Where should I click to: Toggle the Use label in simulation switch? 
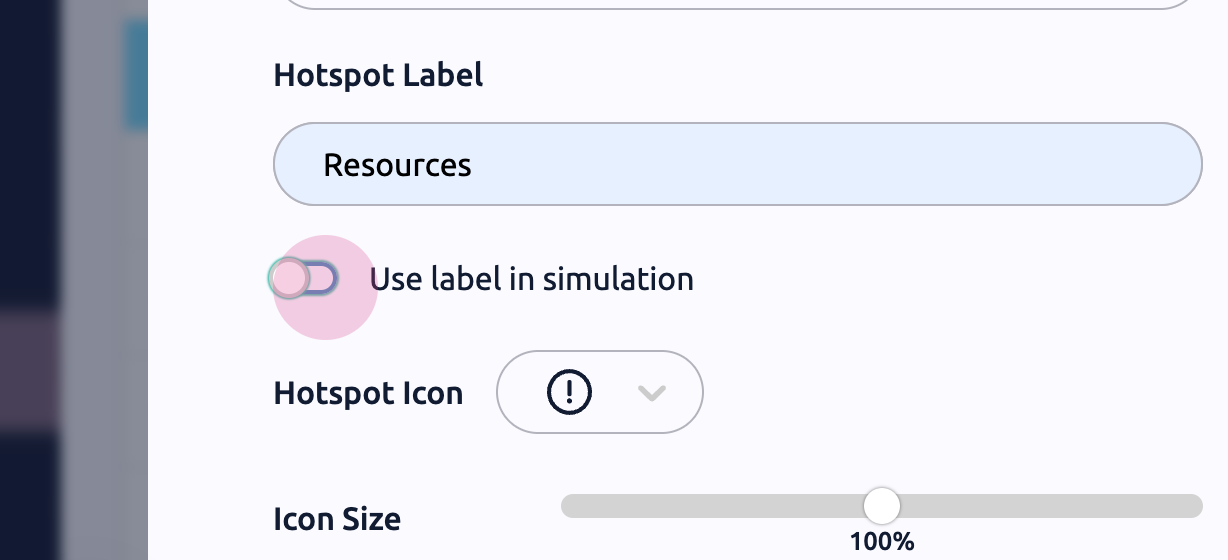click(x=304, y=278)
